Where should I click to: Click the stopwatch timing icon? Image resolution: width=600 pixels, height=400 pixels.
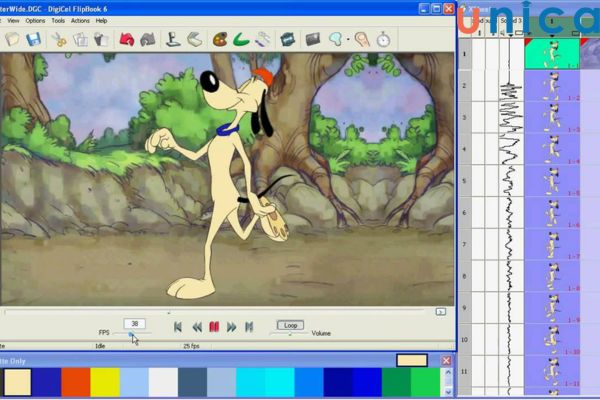coord(383,40)
